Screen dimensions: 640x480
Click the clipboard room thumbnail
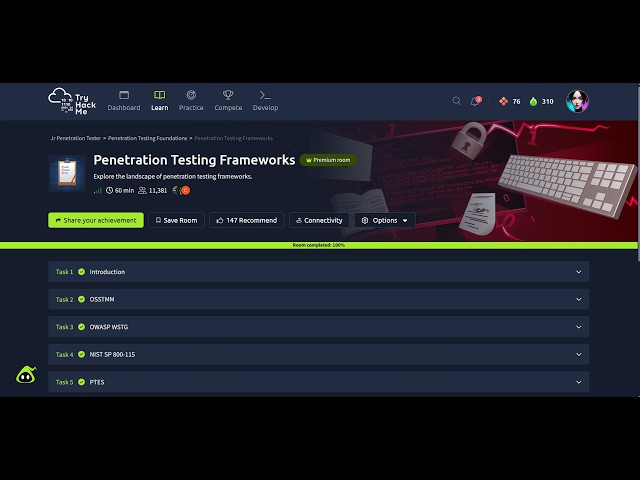point(67,173)
